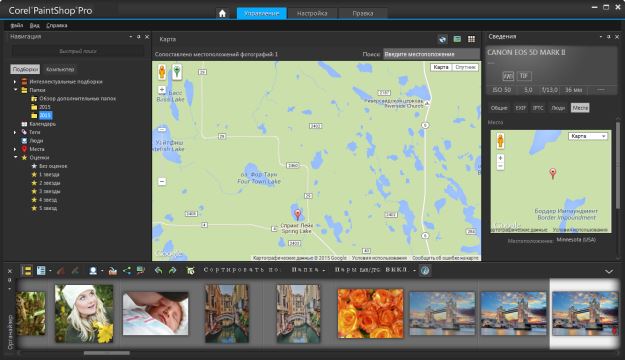625x360 pixels.
Task: Open the share icon in organizer toolbar
Action: point(127,271)
